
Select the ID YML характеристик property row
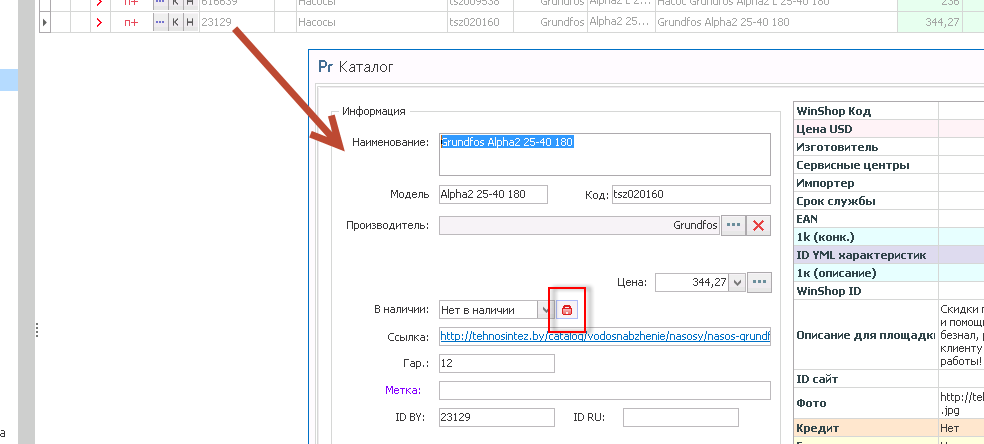click(x=889, y=255)
